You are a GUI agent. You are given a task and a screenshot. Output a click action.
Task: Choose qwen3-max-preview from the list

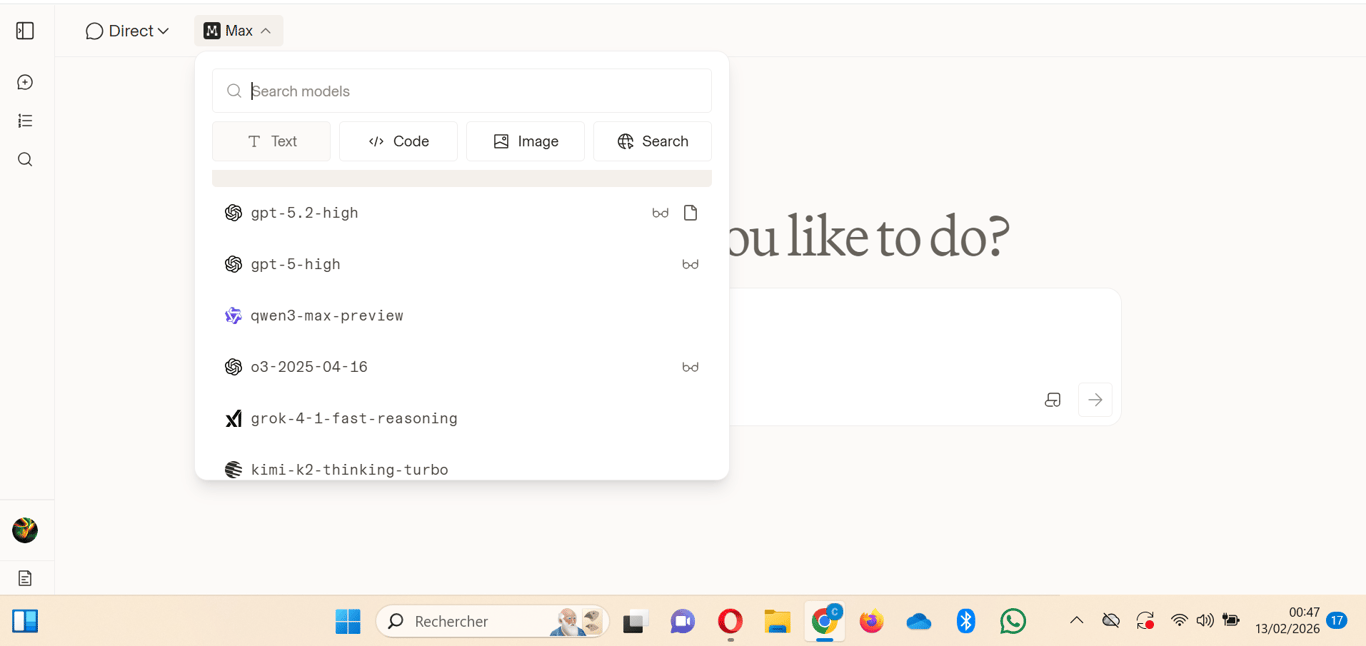(x=462, y=316)
